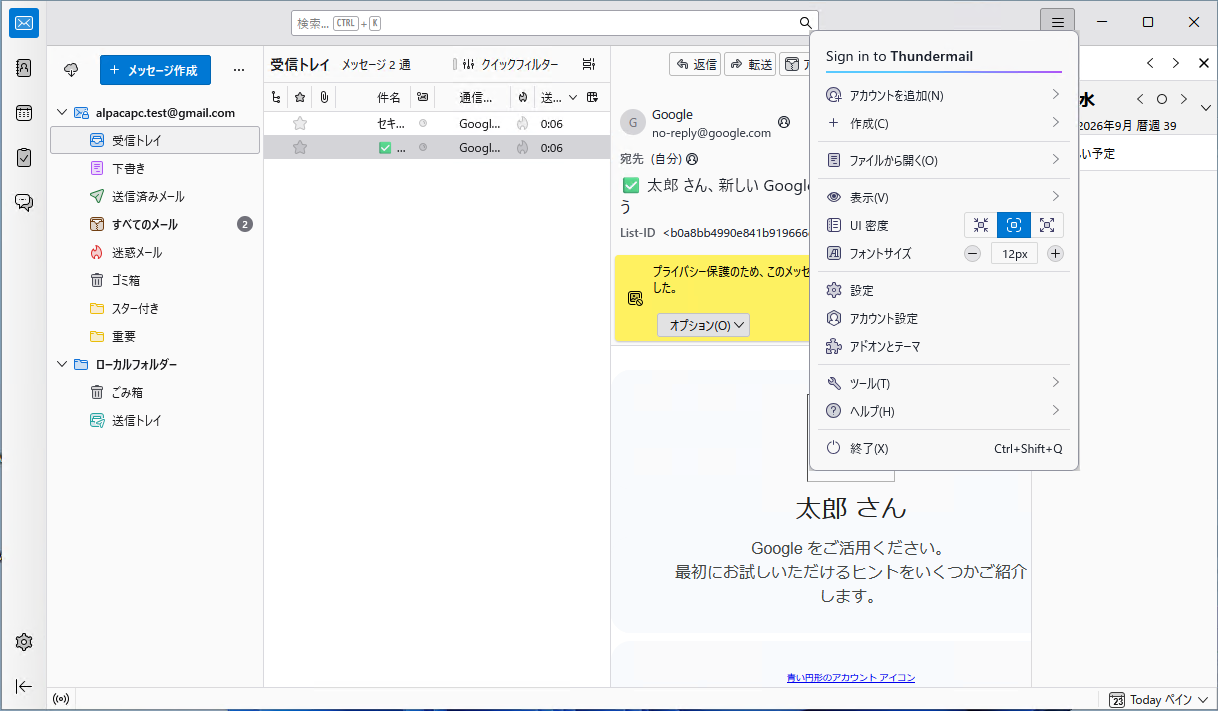Decrease font size with minus button
The image size is (1218, 711).
pyautogui.click(x=972, y=254)
